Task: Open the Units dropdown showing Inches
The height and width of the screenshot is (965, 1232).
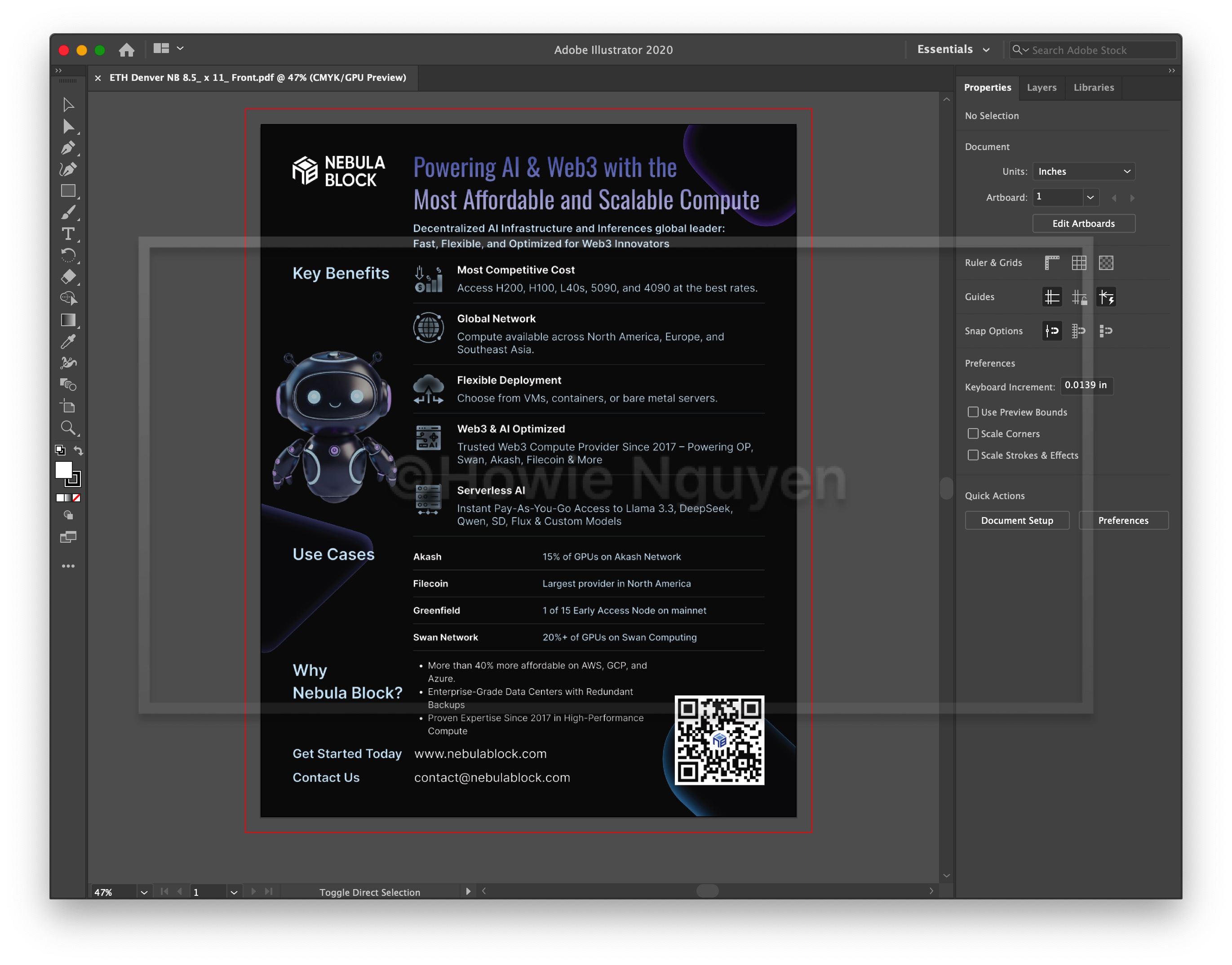Action: coord(1083,171)
